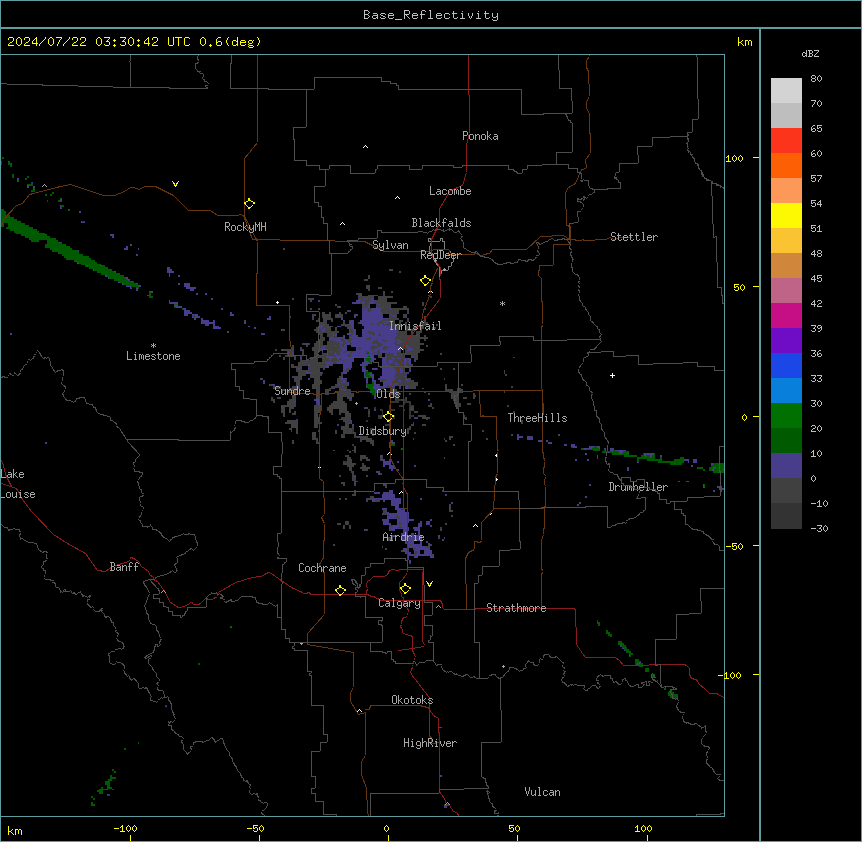Viewport: 862px width, 842px height.
Task: Click the RedDeer city label
Action: pos(440,255)
